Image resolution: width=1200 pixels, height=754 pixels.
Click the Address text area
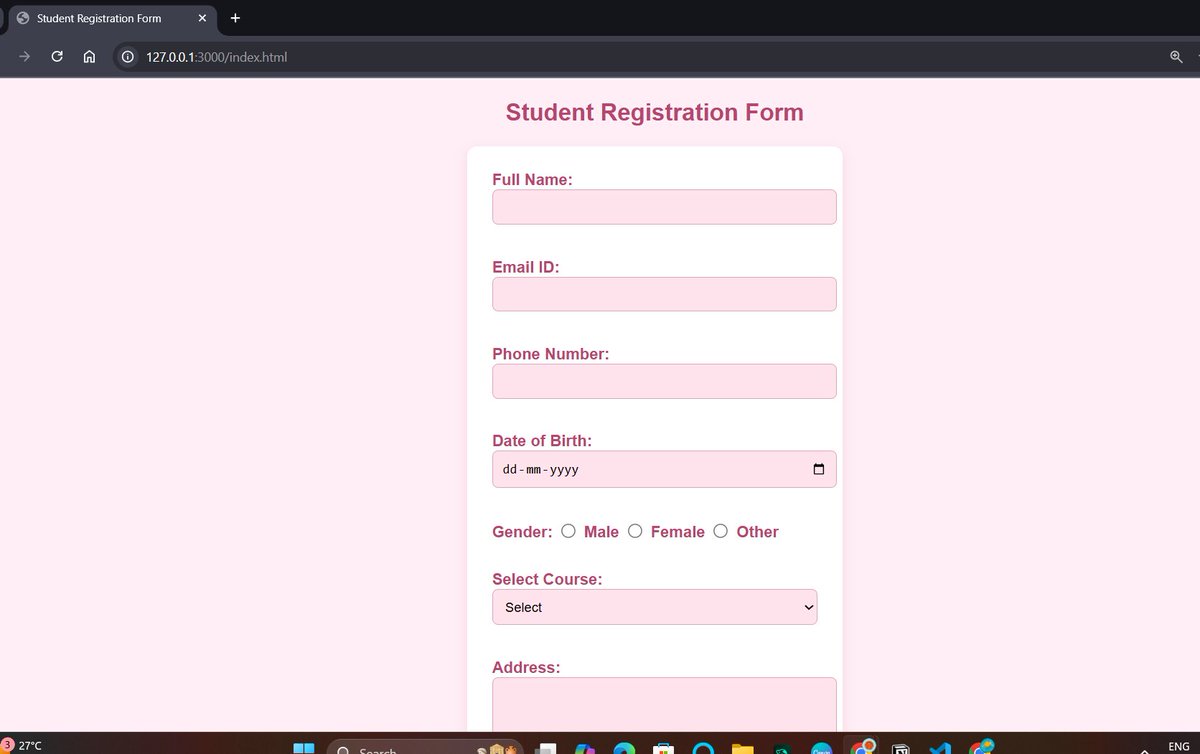pos(664,705)
